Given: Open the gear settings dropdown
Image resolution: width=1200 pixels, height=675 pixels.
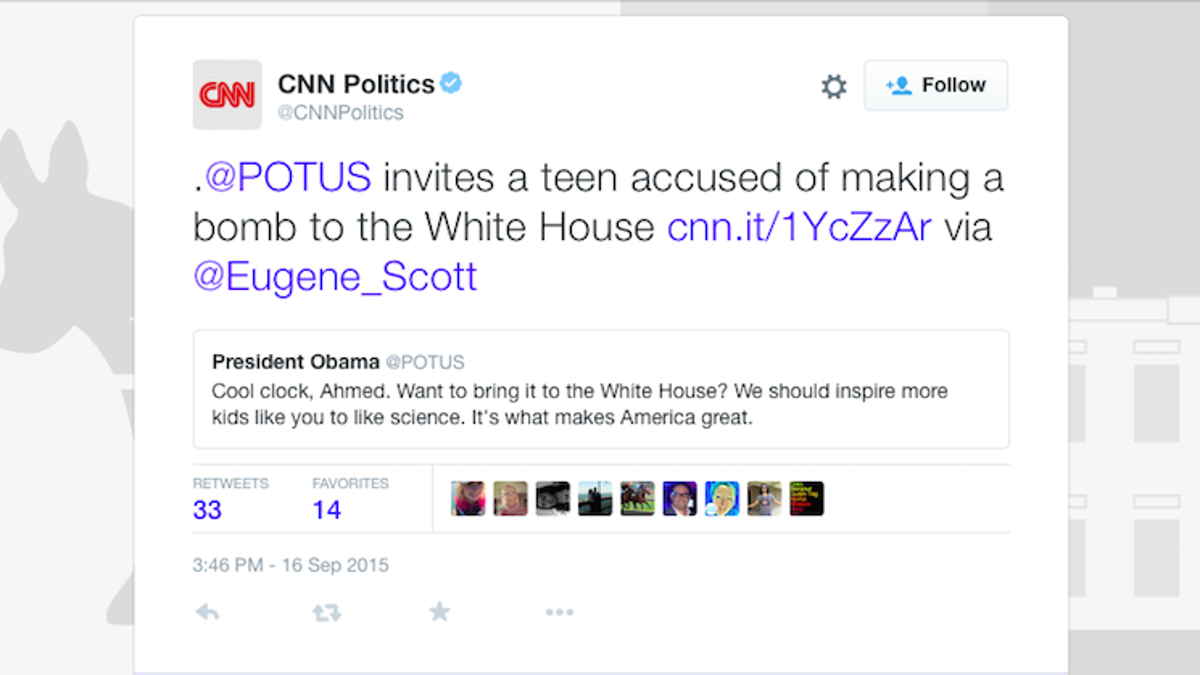Looking at the screenshot, I should click(833, 87).
